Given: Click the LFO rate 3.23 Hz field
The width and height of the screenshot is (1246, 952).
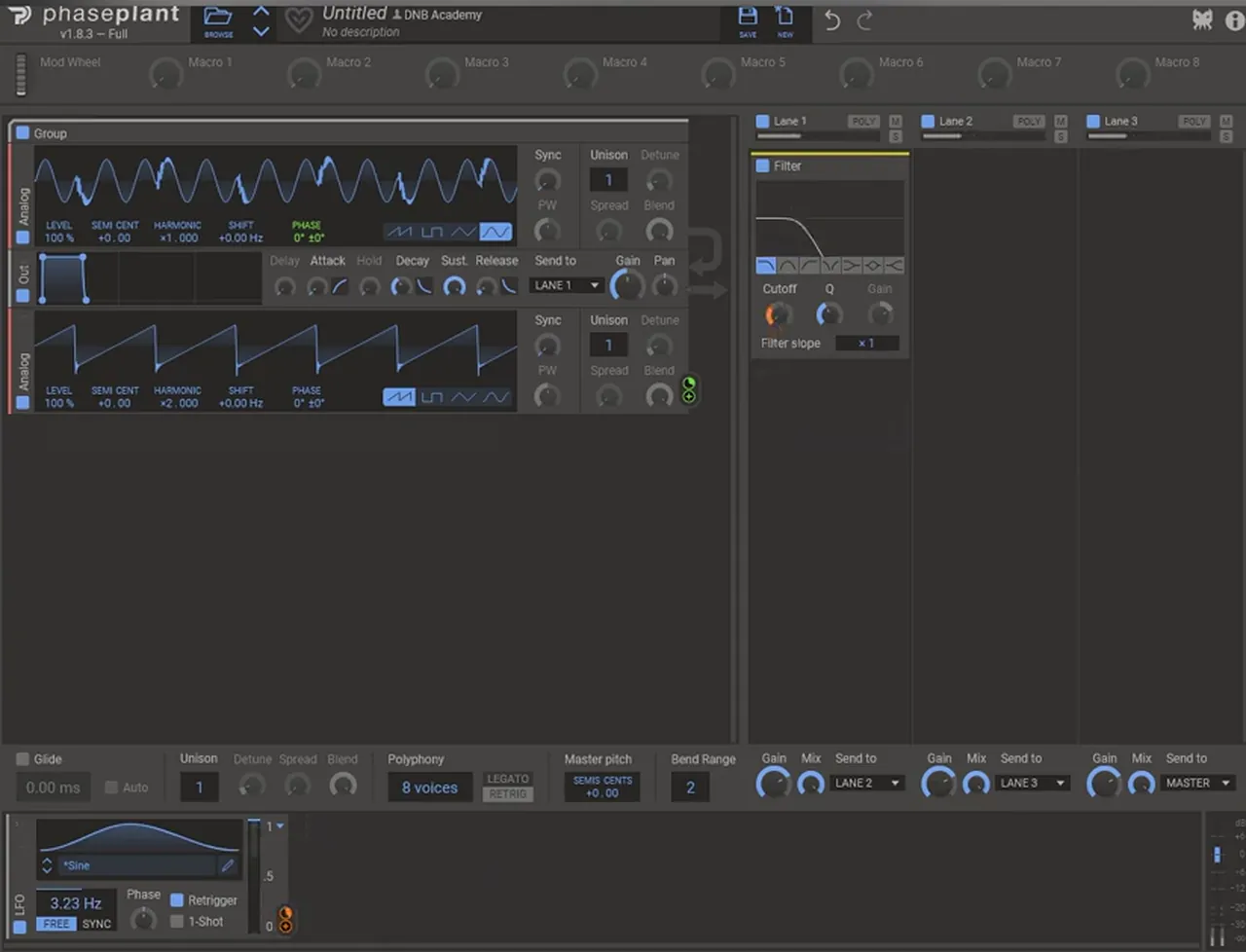Looking at the screenshot, I should (76, 902).
